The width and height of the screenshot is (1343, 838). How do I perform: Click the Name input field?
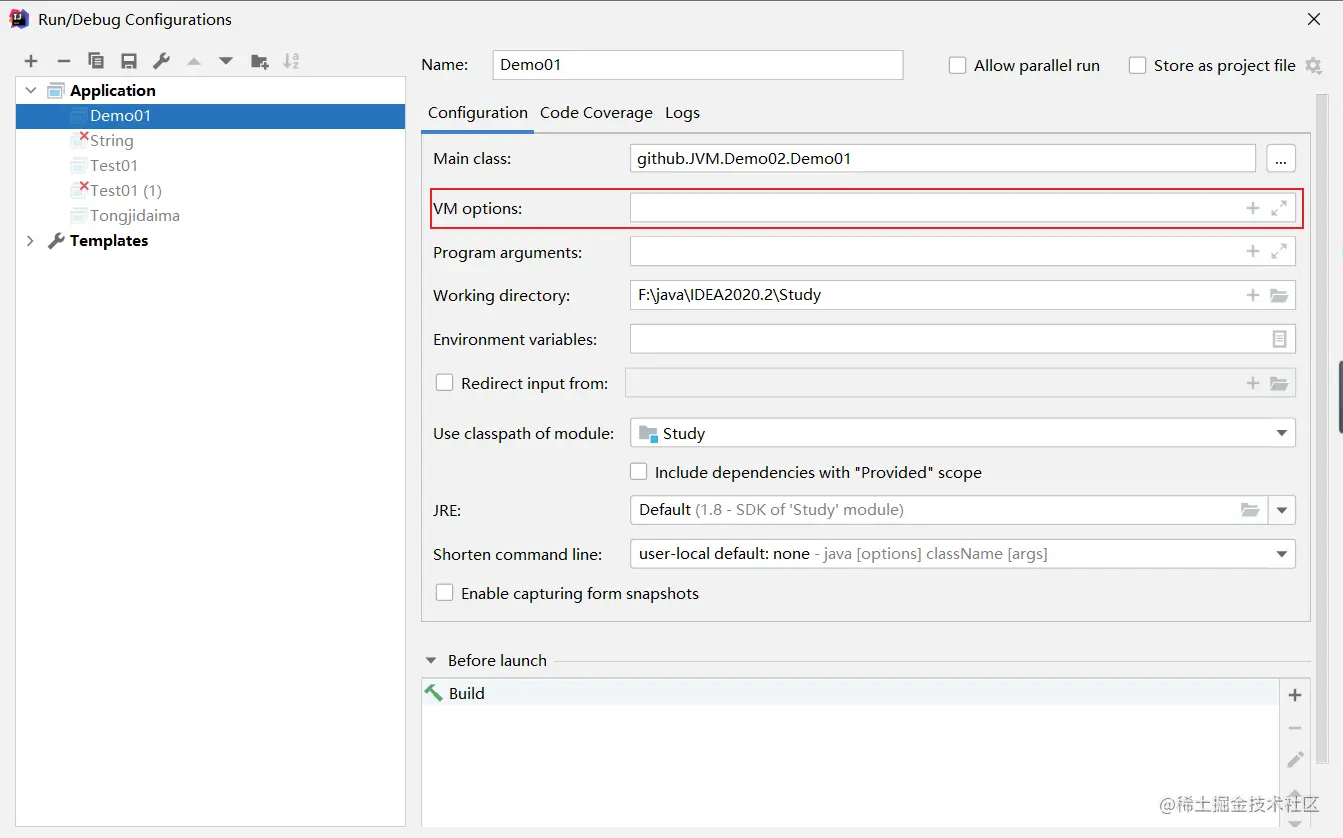click(x=698, y=65)
